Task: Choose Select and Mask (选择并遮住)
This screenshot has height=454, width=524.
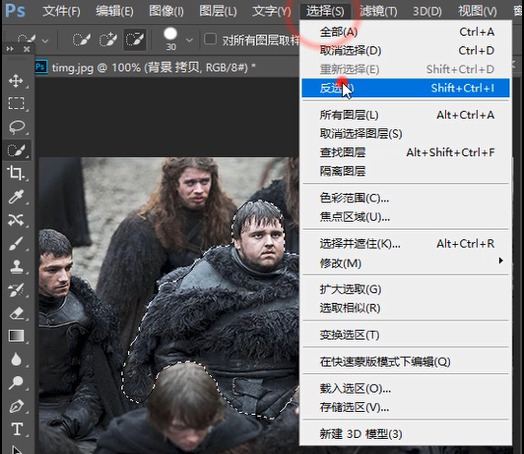Action: (x=406, y=244)
